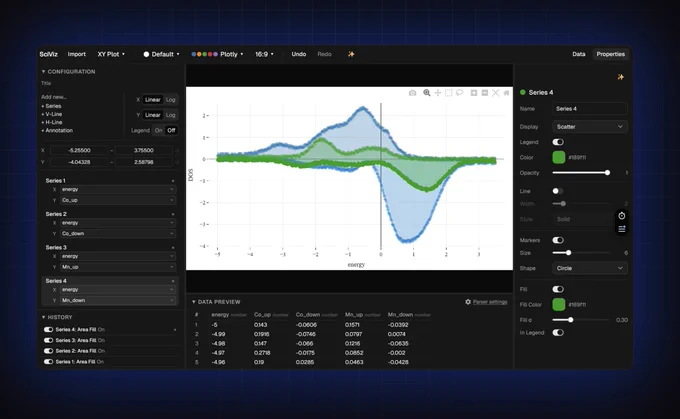The image size is (680, 419).
Task: Open the Display Scatter dropdown
Action: 590,127
